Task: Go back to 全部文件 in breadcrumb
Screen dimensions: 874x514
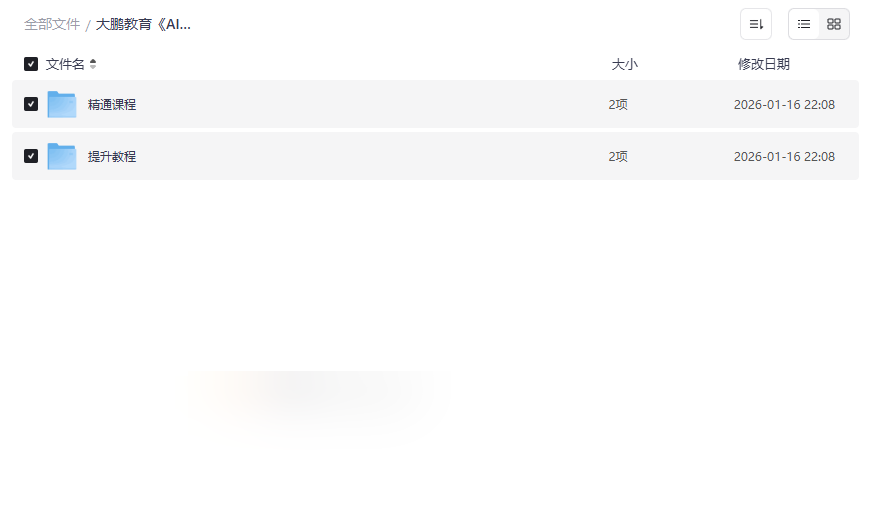Action: tap(52, 24)
